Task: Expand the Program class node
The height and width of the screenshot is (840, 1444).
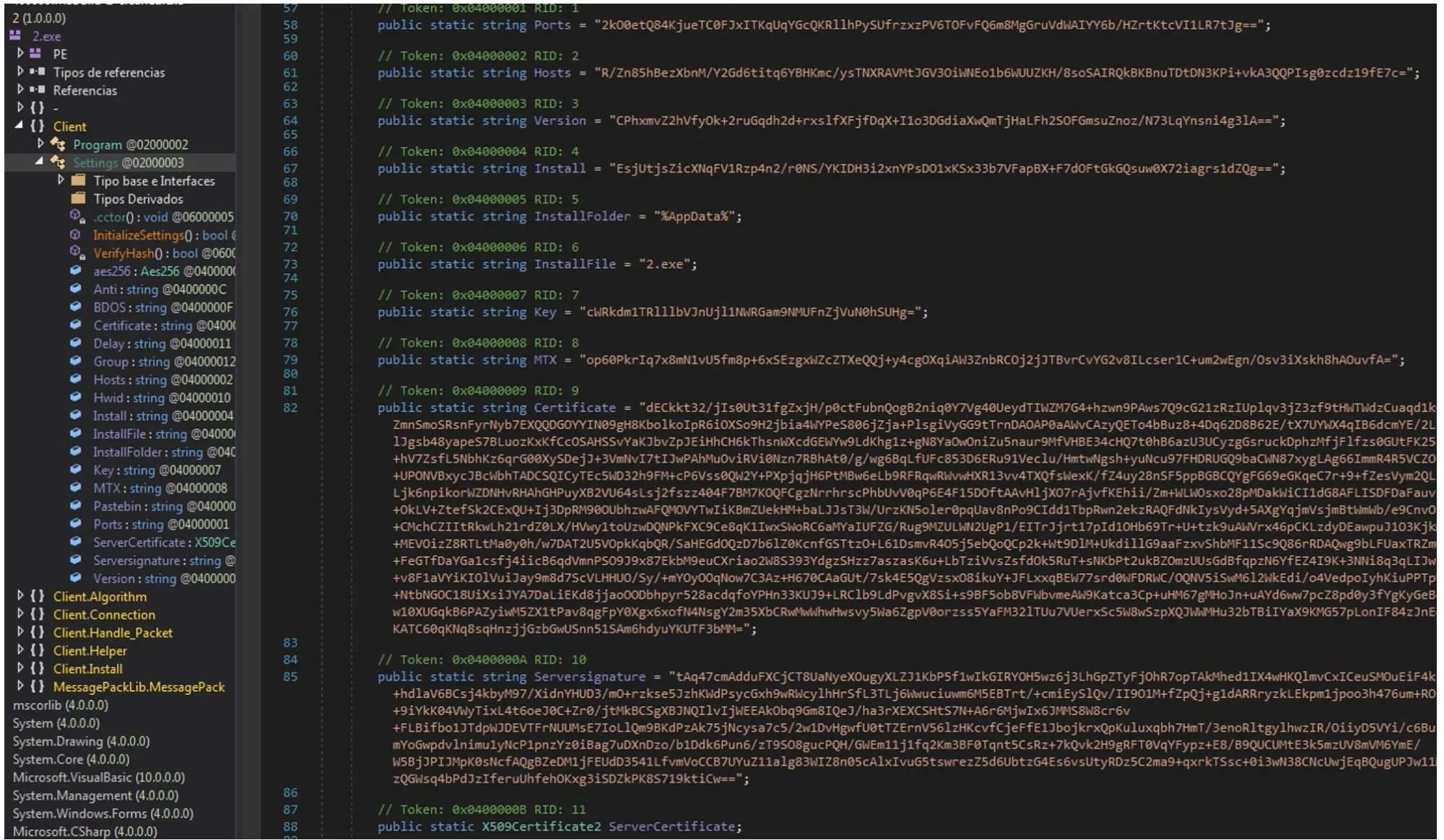Action: (x=40, y=144)
